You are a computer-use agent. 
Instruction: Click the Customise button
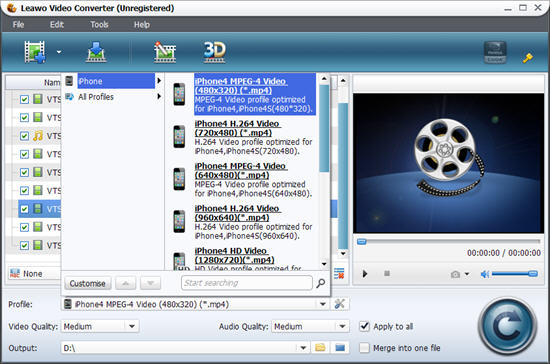[x=87, y=283]
